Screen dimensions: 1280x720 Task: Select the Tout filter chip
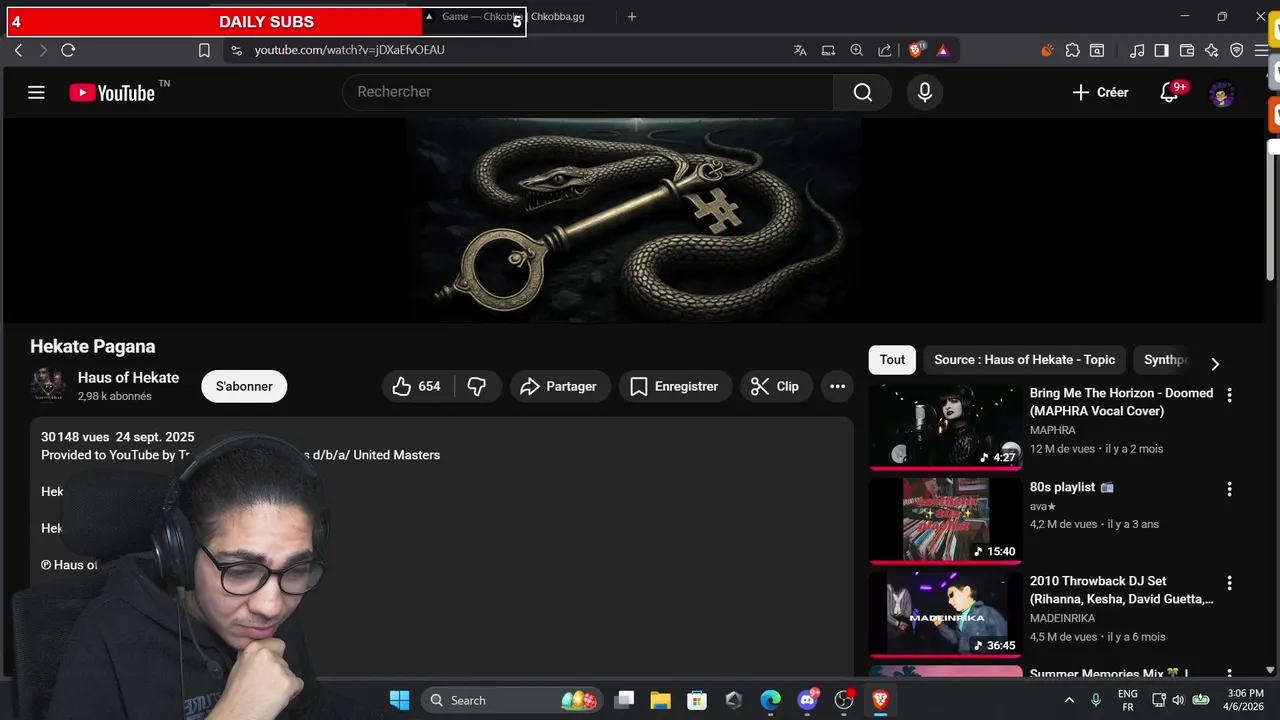[892, 360]
